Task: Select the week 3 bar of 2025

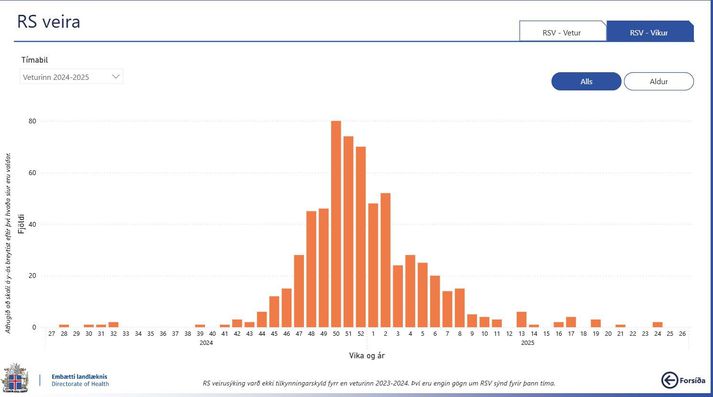Action: pos(398,296)
